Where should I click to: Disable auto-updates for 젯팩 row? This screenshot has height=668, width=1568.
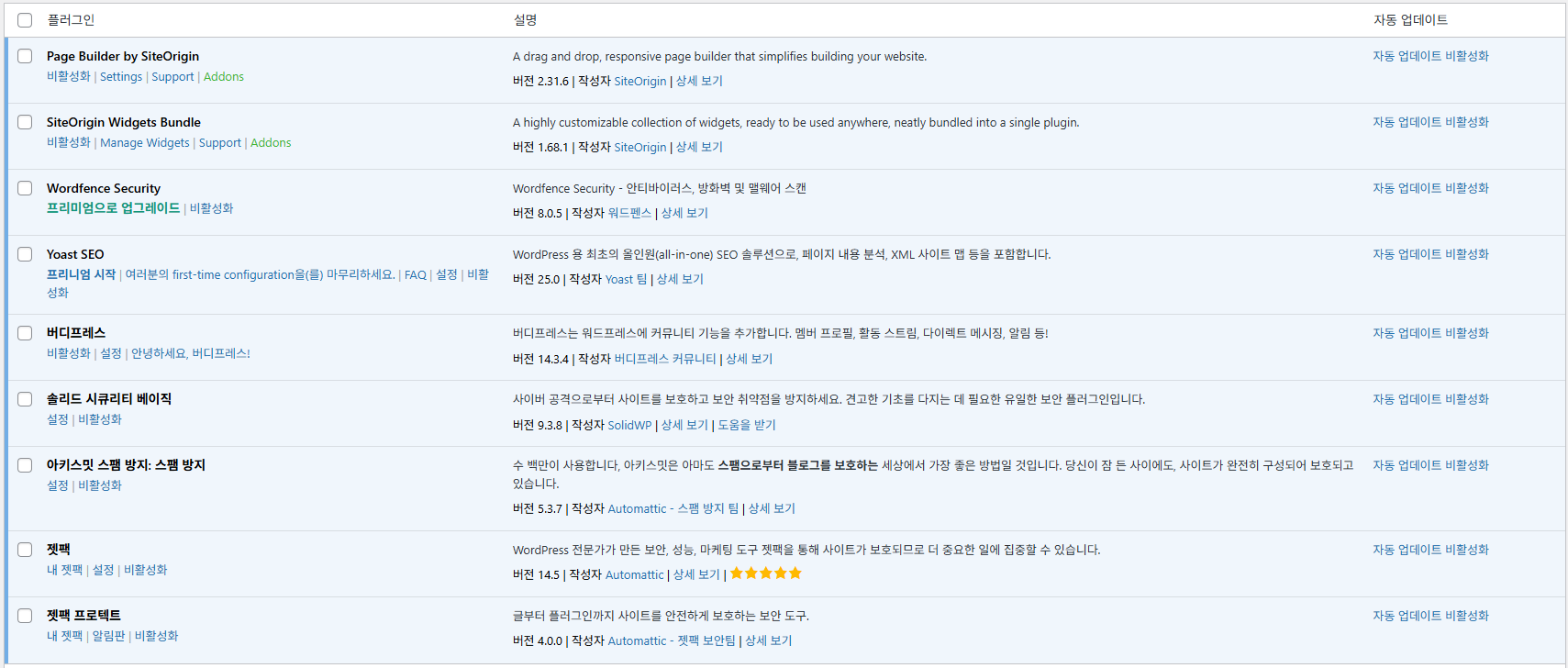click(x=1430, y=550)
